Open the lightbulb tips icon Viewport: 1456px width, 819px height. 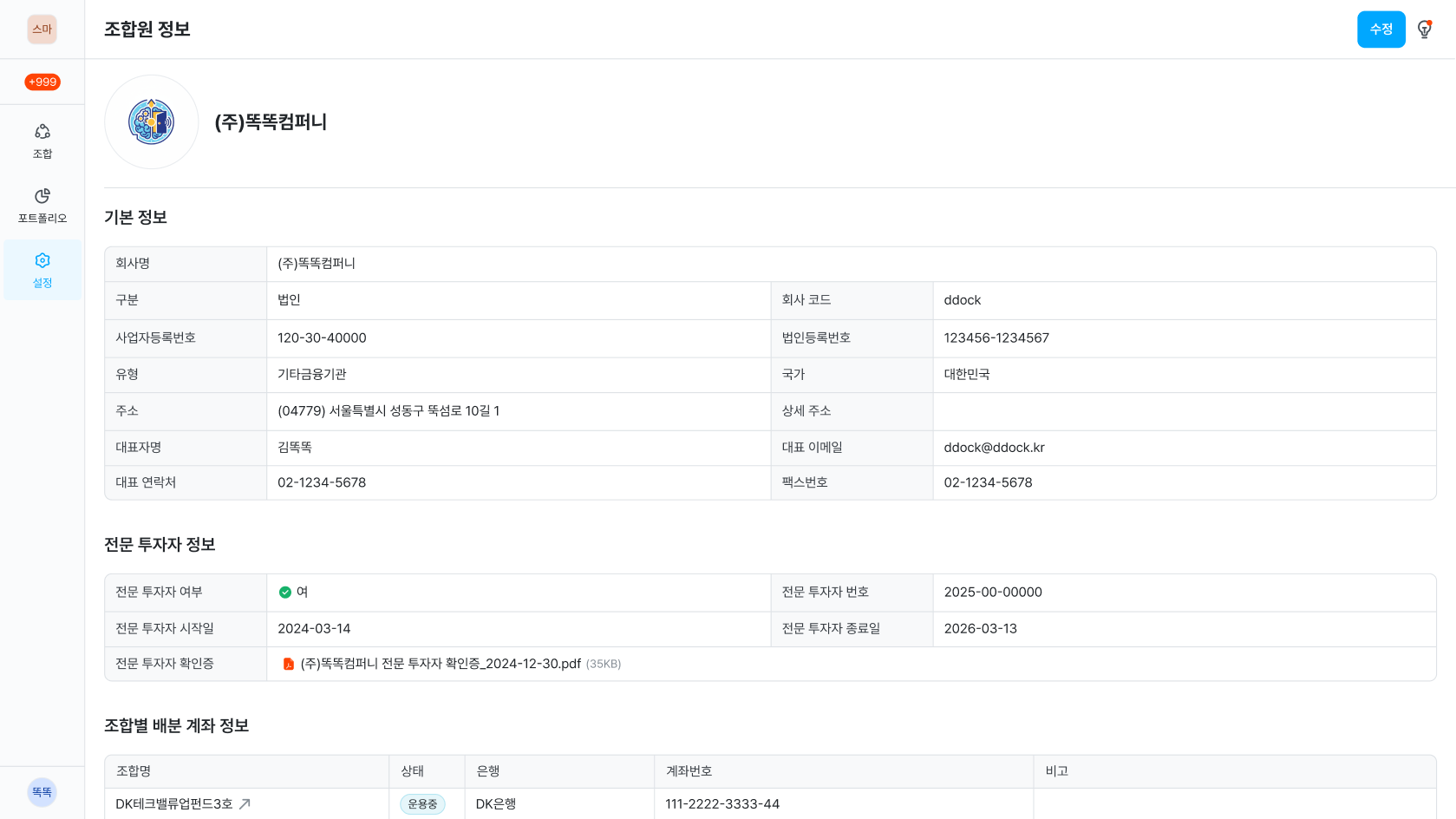1425,29
